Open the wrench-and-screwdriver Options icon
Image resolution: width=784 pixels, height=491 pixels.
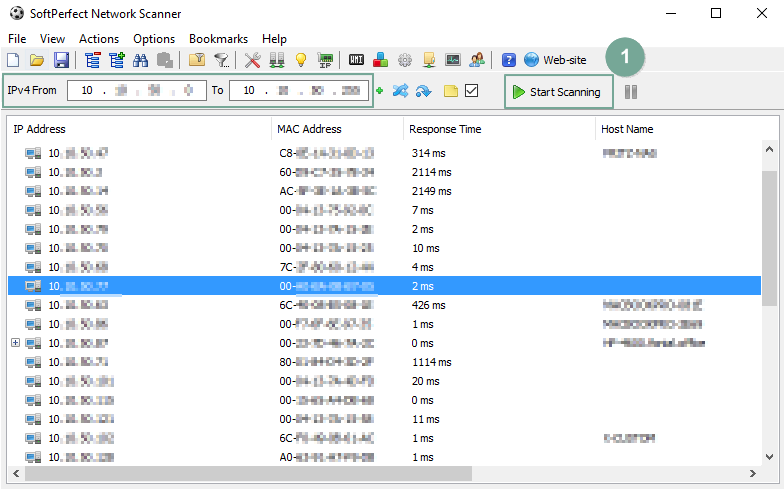tap(252, 61)
